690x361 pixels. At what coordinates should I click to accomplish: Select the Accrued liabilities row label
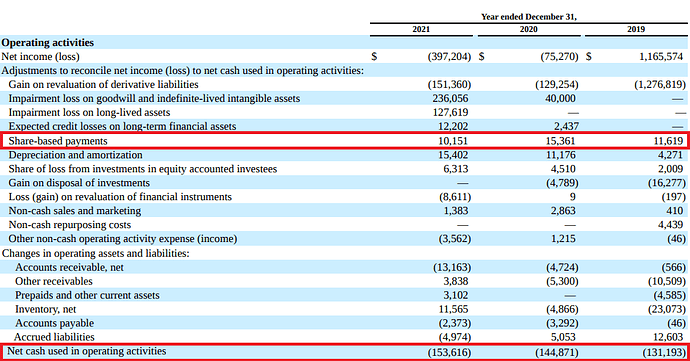[x=54, y=337]
